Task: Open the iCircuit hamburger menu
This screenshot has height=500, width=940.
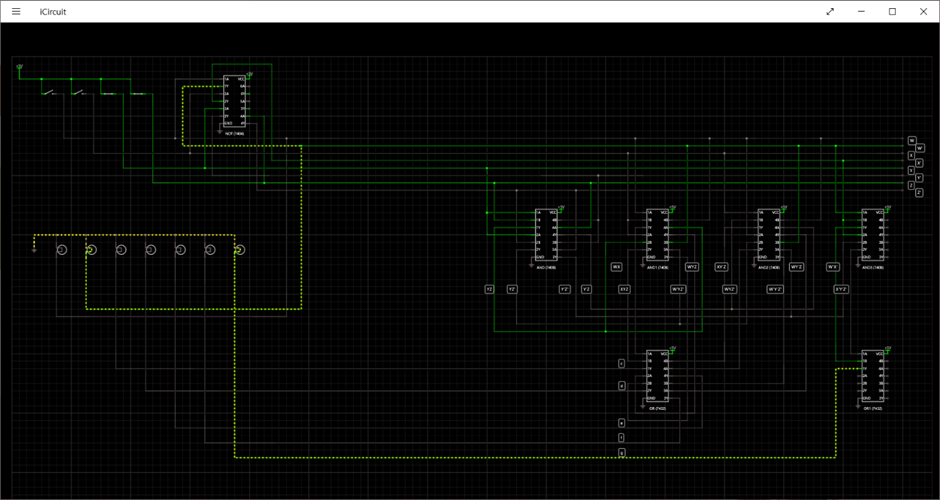Action: tap(16, 11)
